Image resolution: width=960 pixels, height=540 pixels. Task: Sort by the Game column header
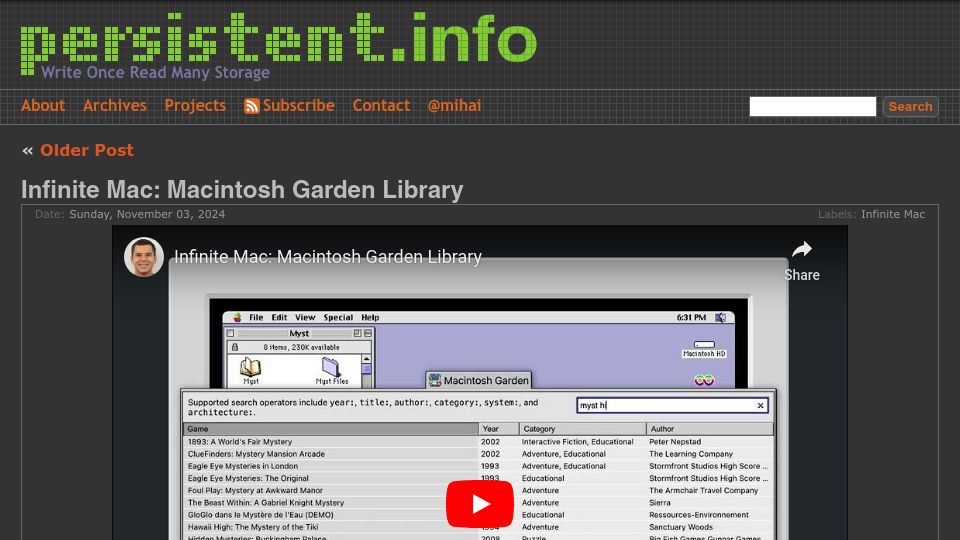(331, 429)
